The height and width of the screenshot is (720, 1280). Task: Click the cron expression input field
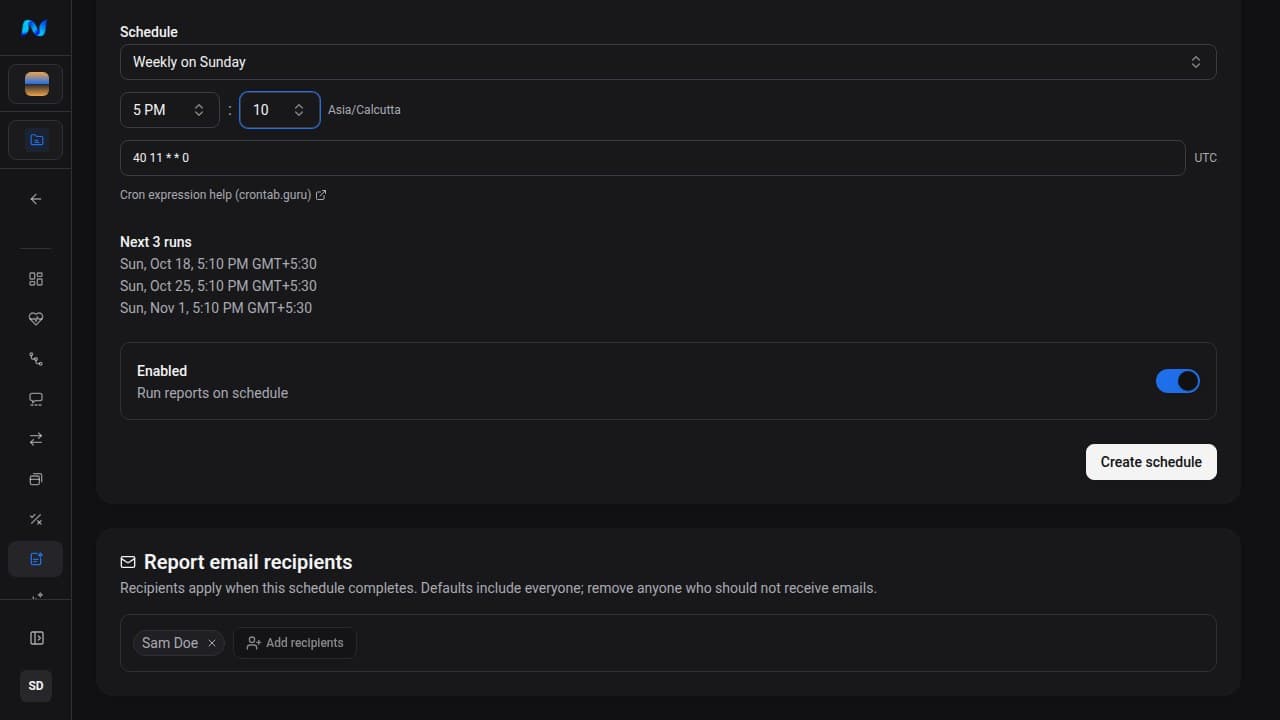(x=653, y=158)
